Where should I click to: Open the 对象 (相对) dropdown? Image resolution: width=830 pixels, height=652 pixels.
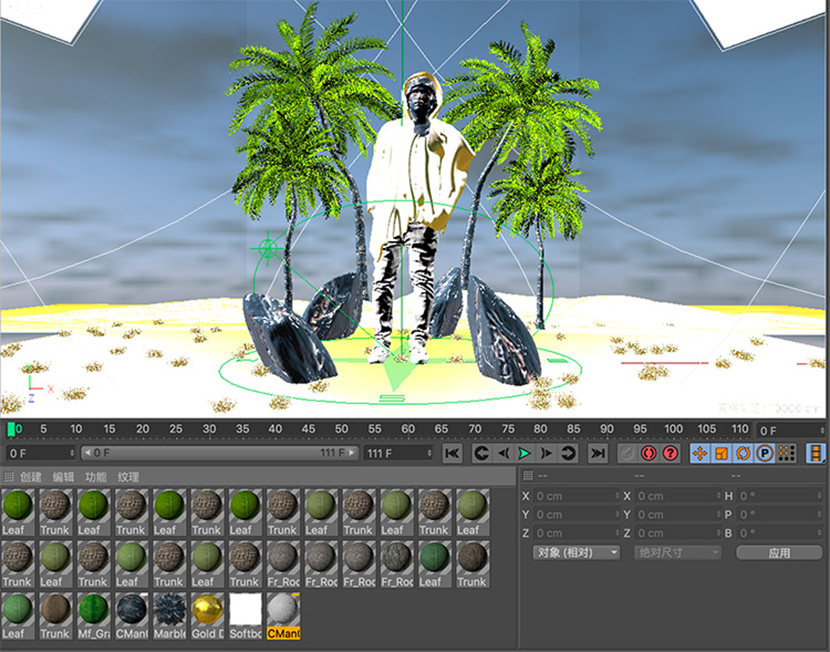click(x=577, y=552)
